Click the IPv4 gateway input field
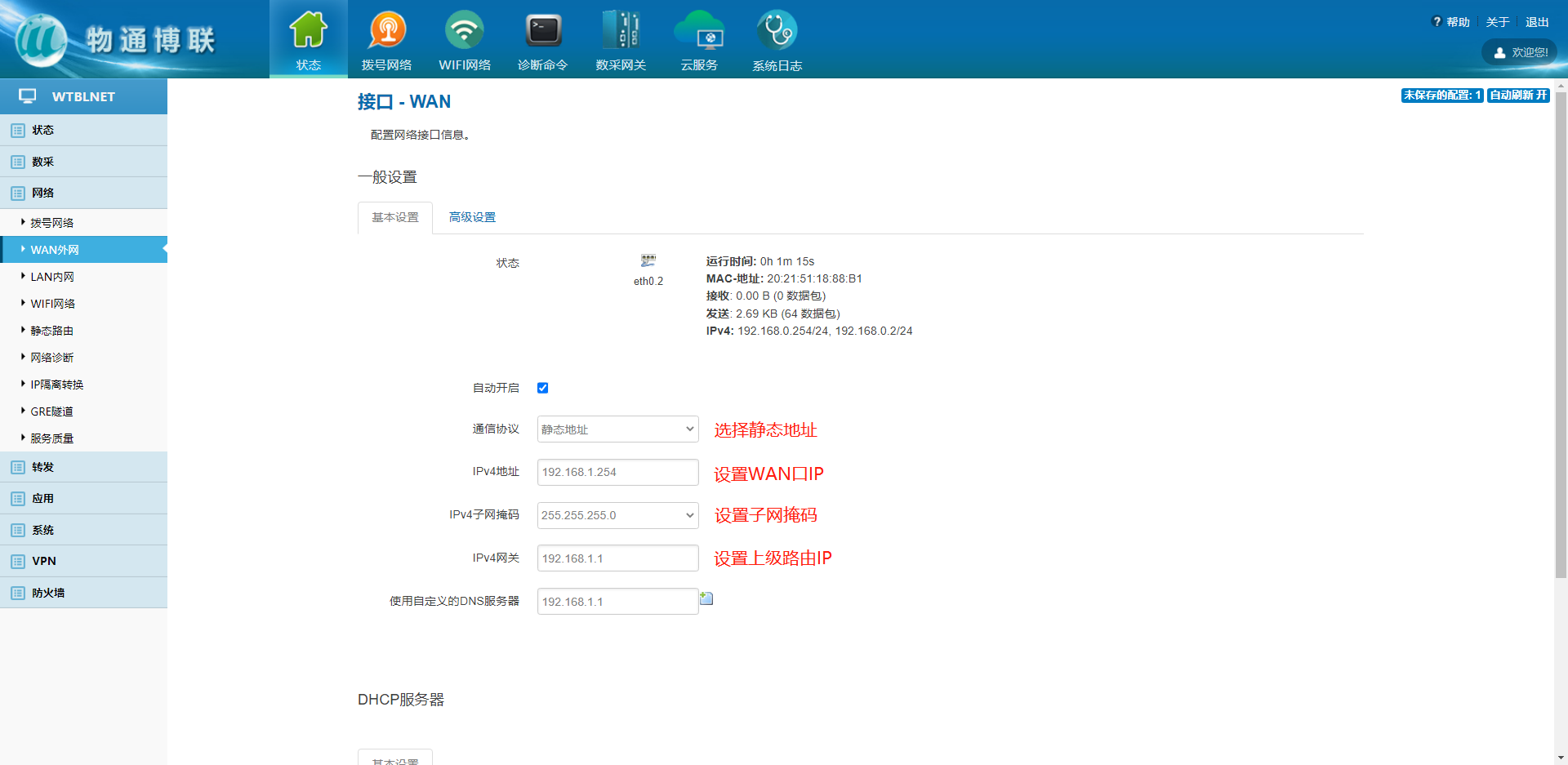 [x=617, y=558]
